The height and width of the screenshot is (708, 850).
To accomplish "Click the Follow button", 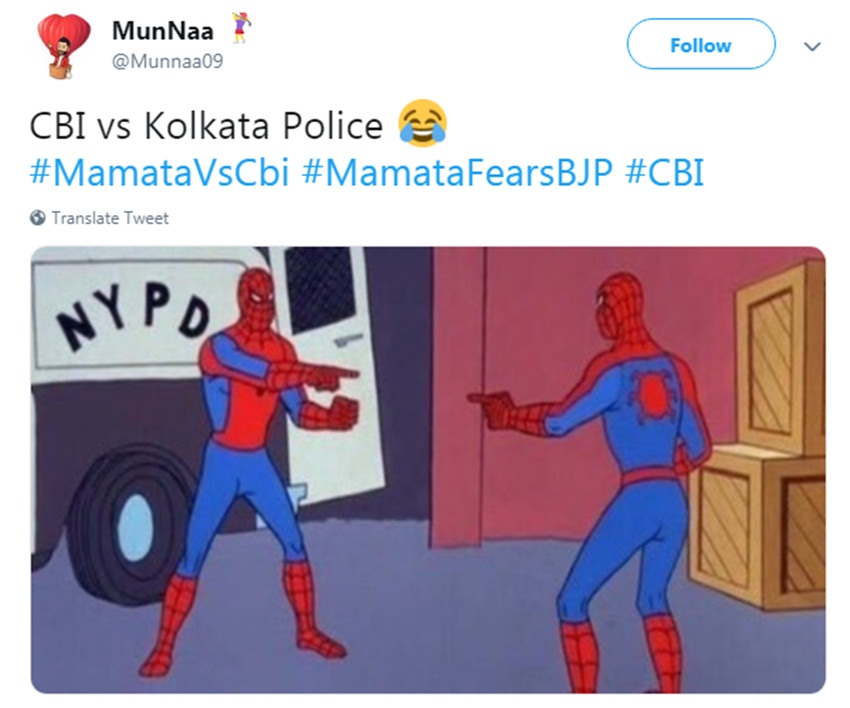I will 701,44.
